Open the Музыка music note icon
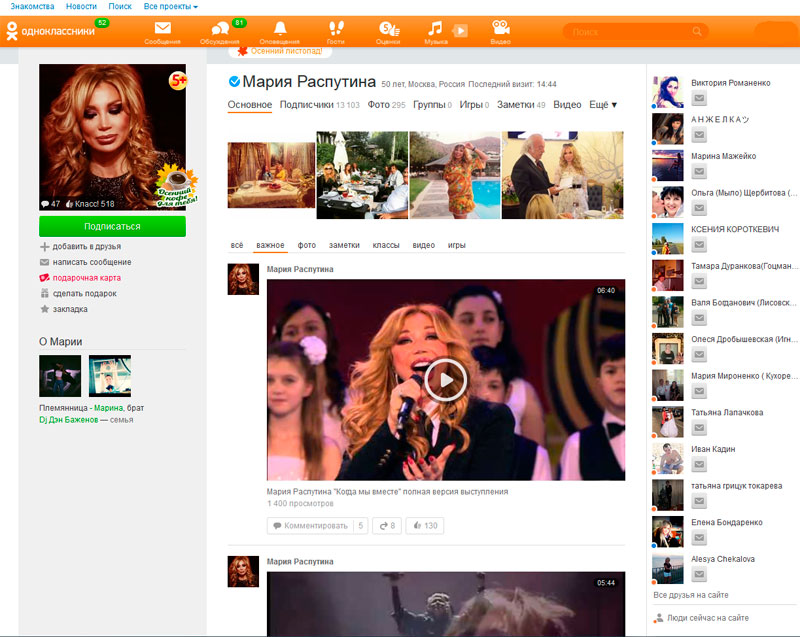The height and width of the screenshot is (637, 800). [x=435, y=32]
